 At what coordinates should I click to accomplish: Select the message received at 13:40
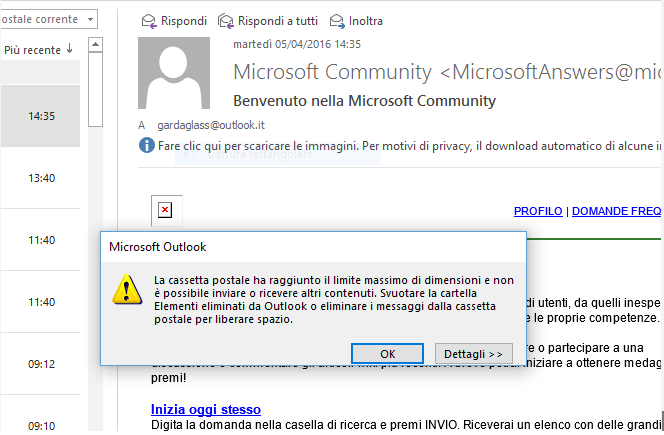(x=40, y=178)
